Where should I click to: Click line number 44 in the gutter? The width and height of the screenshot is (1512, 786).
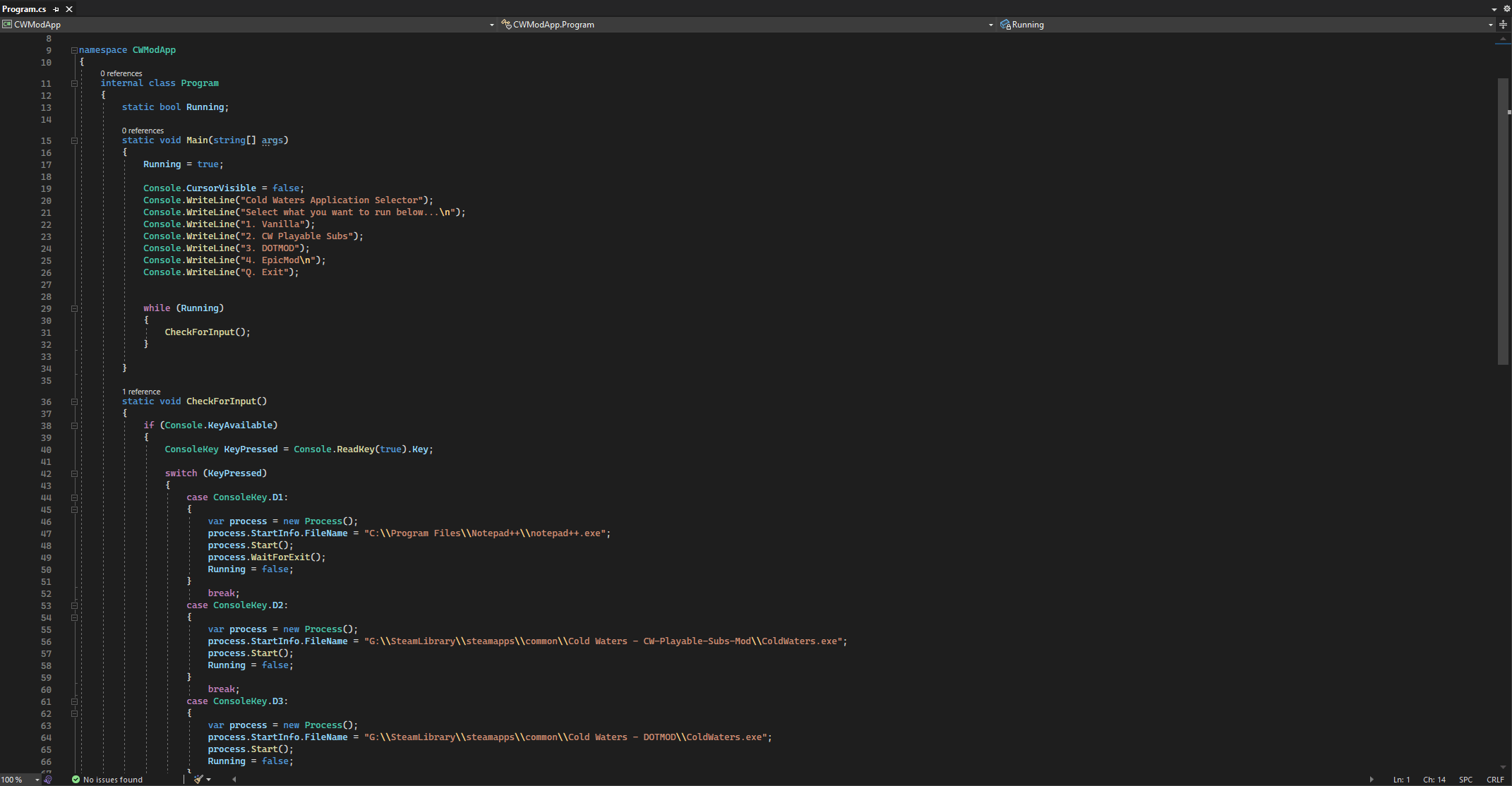click(x=46, y=498)
